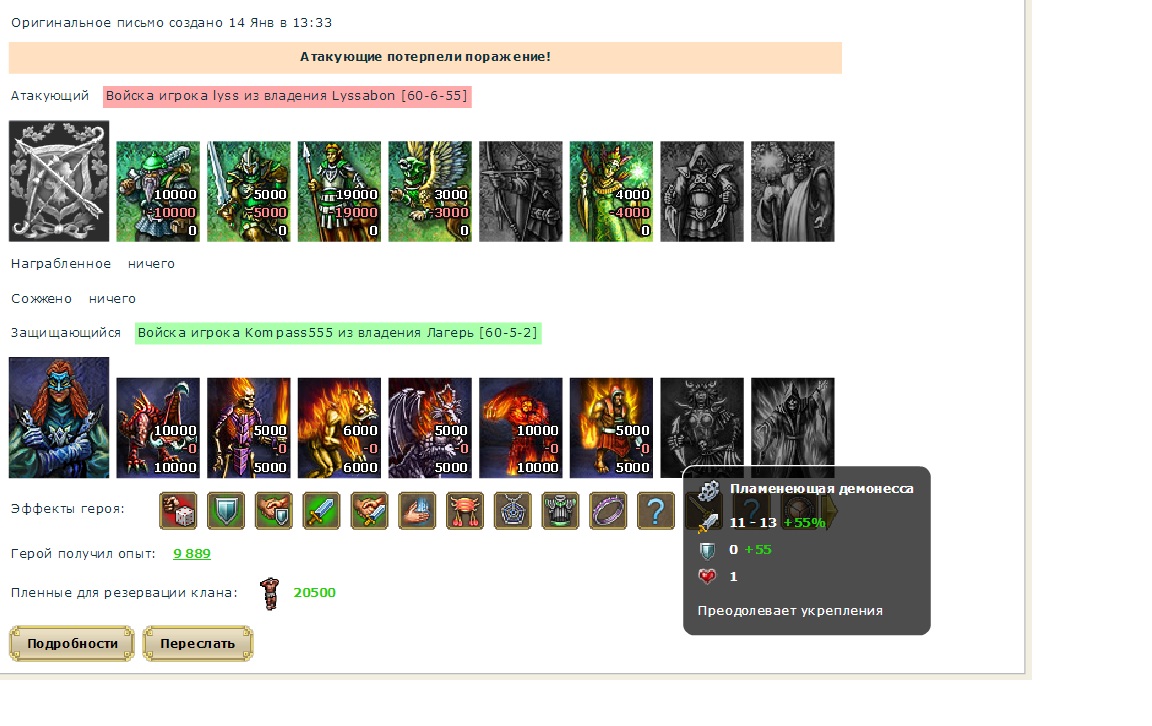
Task: Select the defender hero portrait with mask
Action: point(59,417)
